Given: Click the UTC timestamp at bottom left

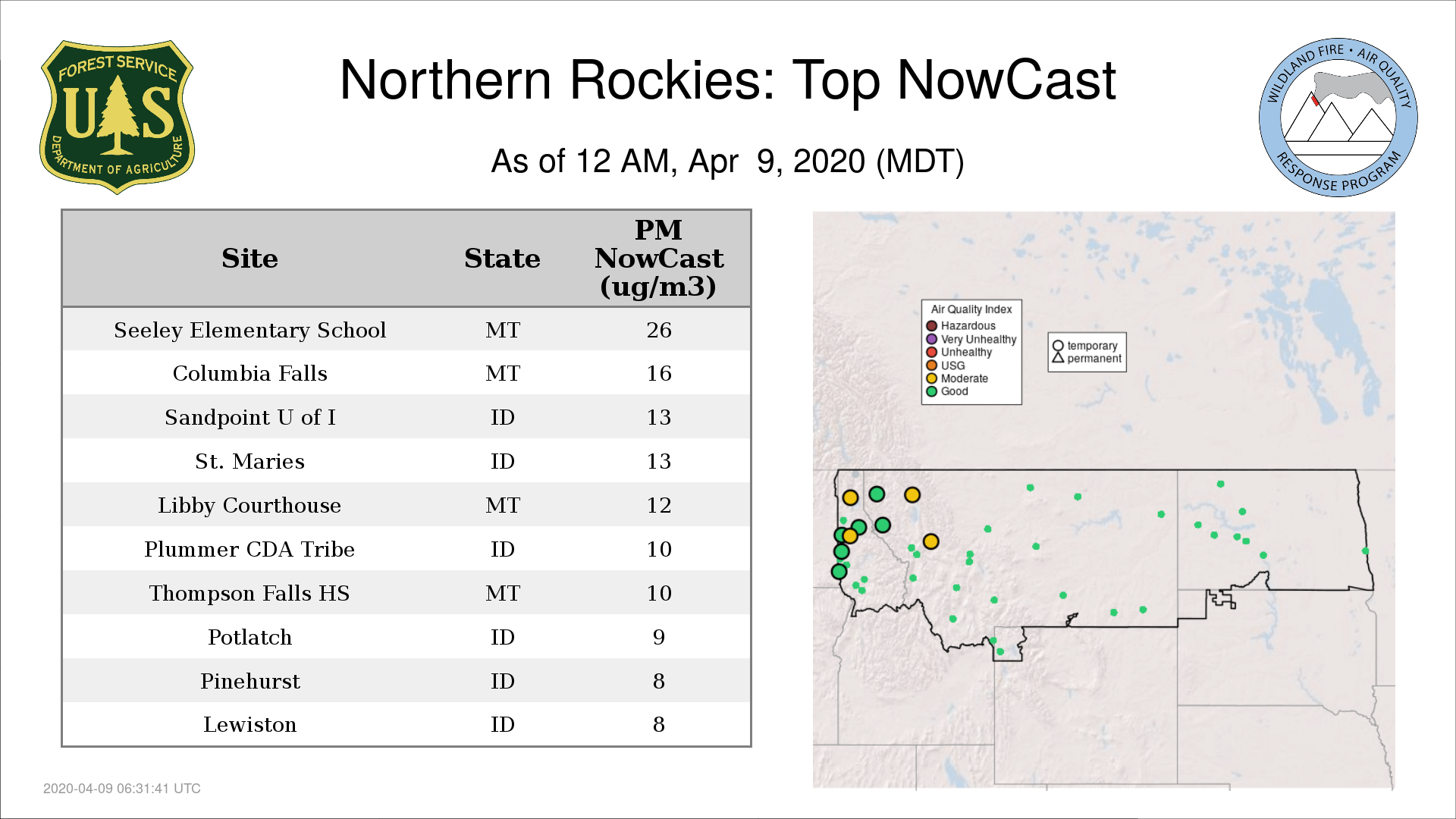Looking at the screenshot, I should click(121, 789).
